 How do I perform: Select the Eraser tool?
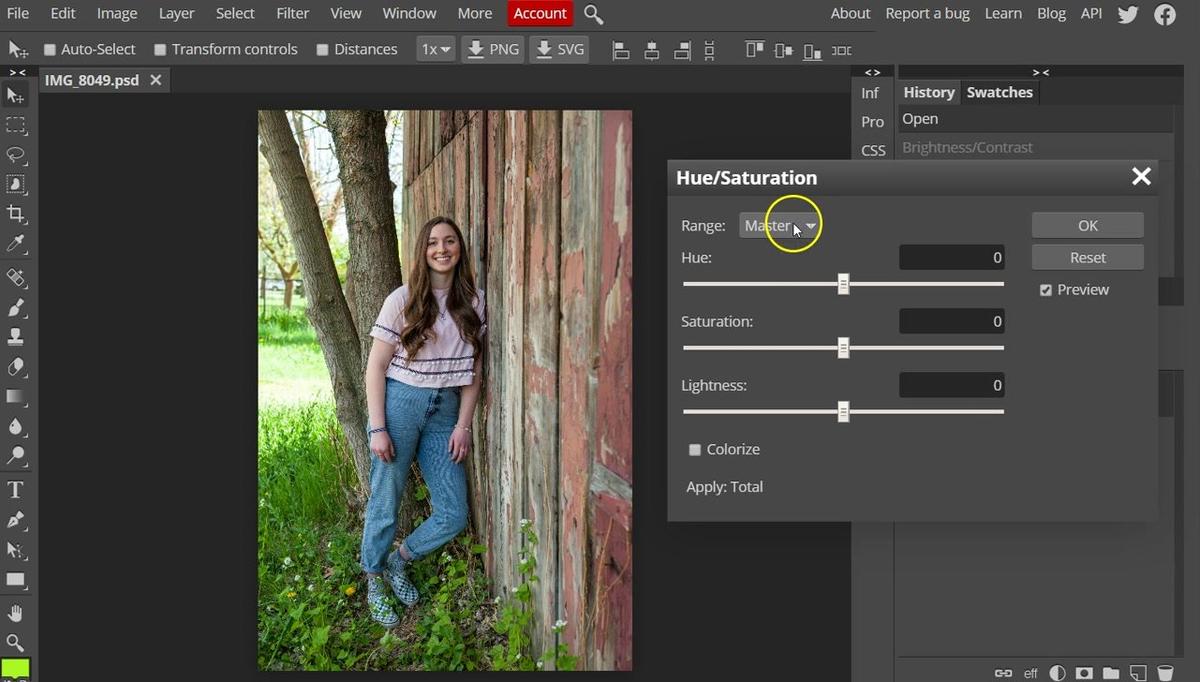coord(16,367)
